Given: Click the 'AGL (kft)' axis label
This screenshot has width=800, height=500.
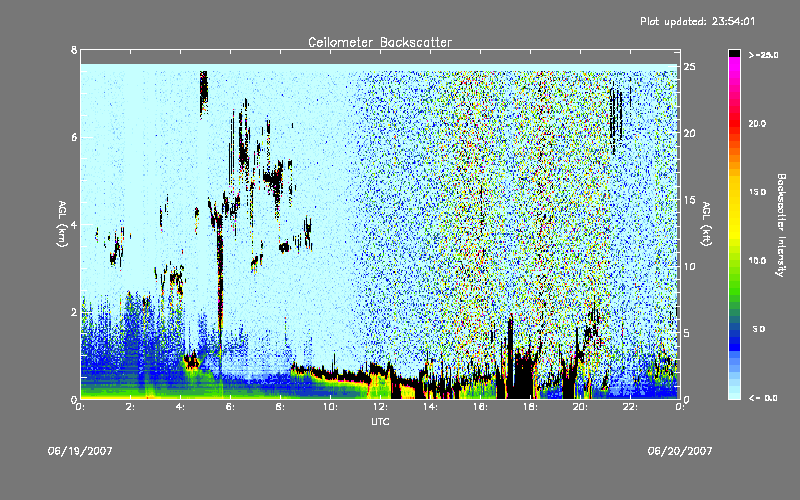Looking at the screenshot, I should click(706, 224).
